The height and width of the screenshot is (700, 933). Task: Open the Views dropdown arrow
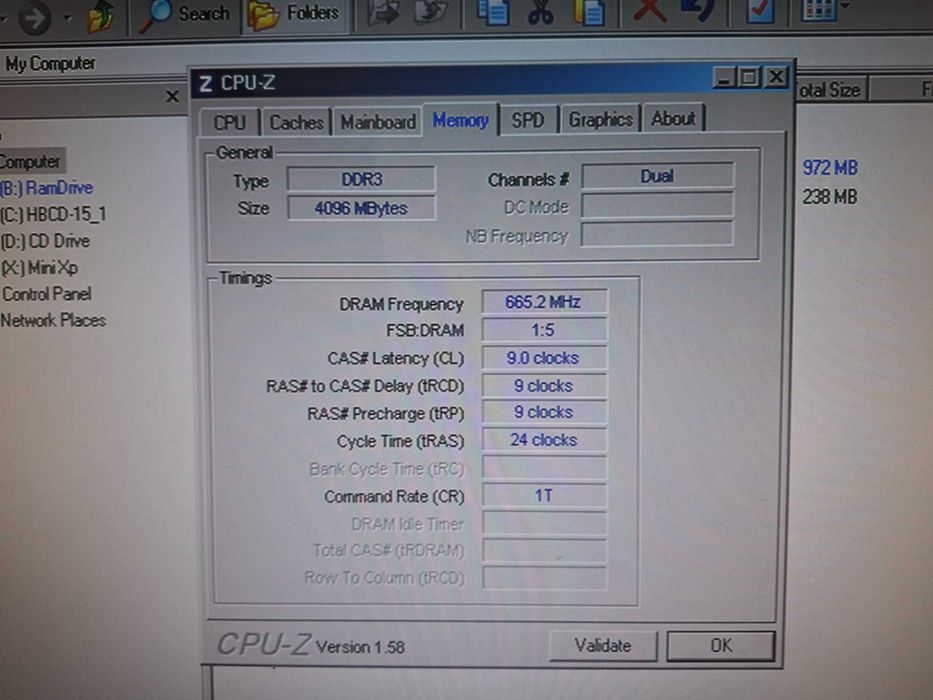coord(844,7)
